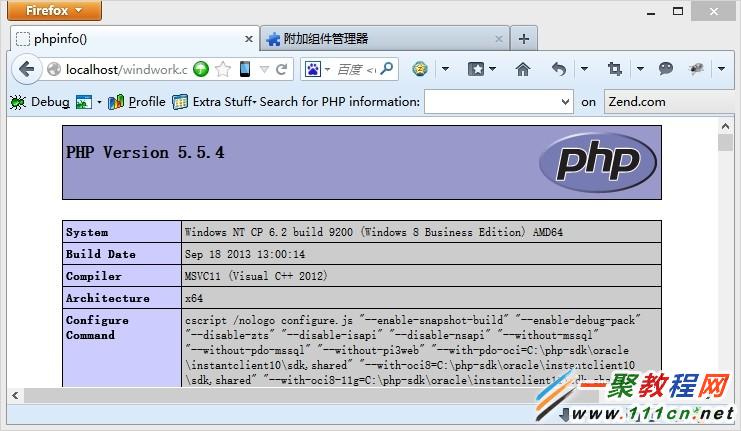
Task: Bookmark this page with star icon
Action: click(x=223, y=69)
